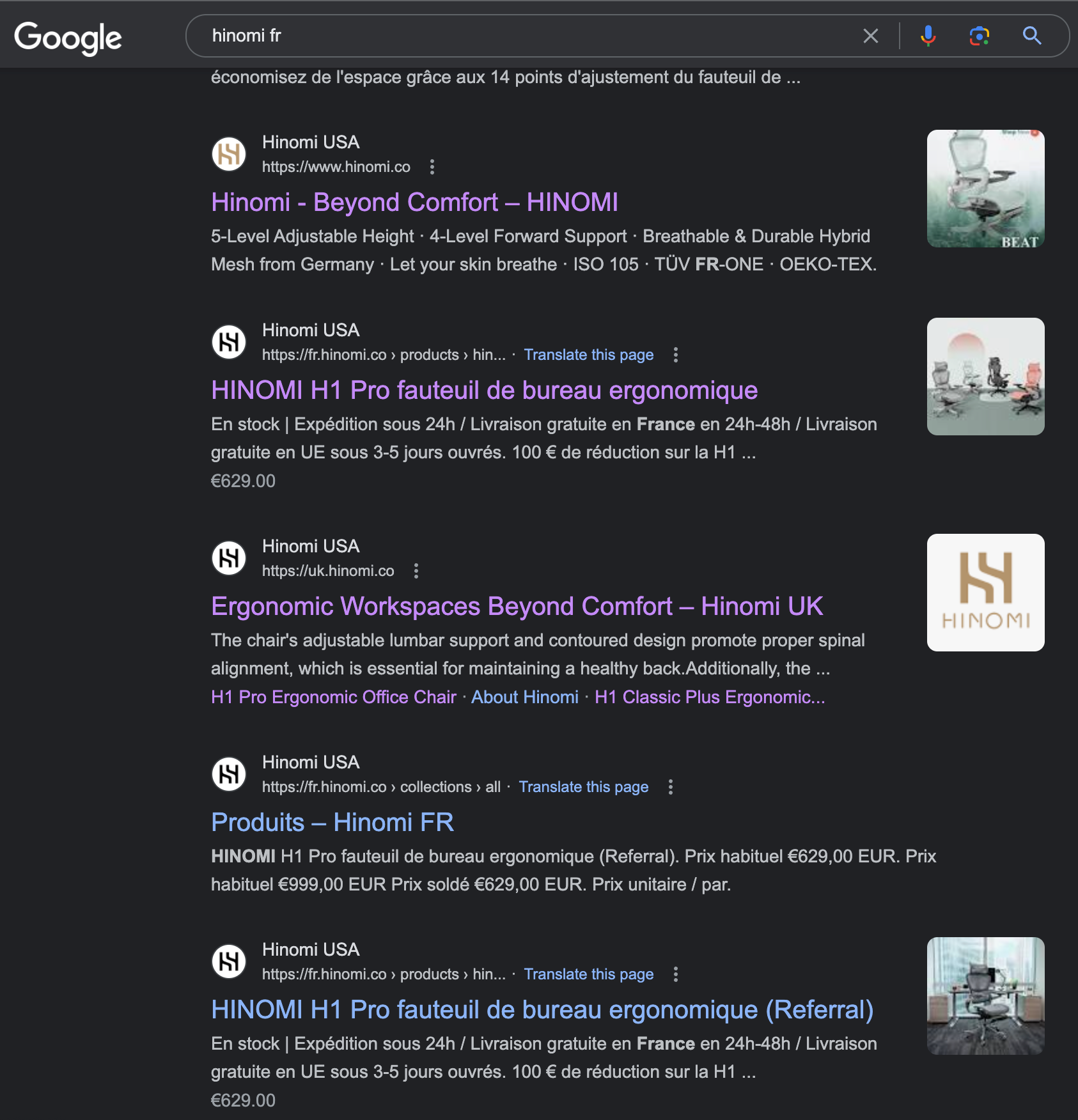The width and height of the screenshot is (1078, 1120).
Task: Open three-chairs thumbnail of H1 Pro result
Action: coord(985,377)
